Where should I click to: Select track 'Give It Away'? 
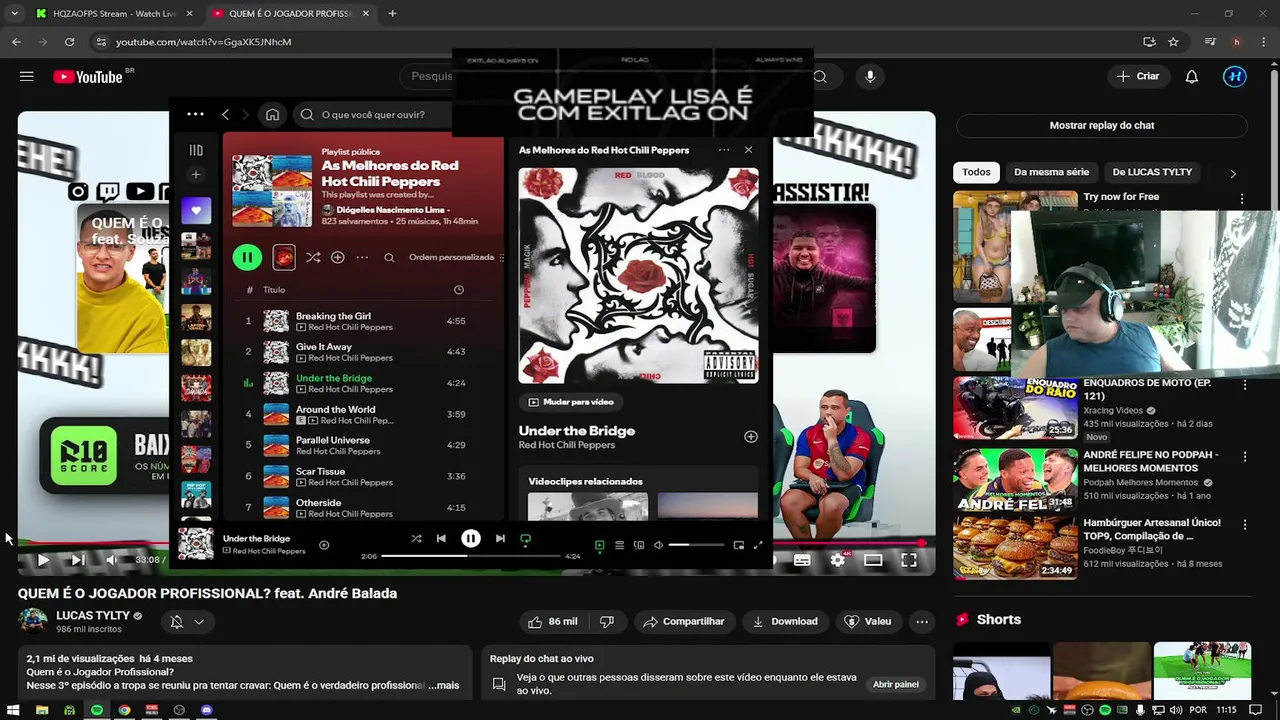(324, 347)
